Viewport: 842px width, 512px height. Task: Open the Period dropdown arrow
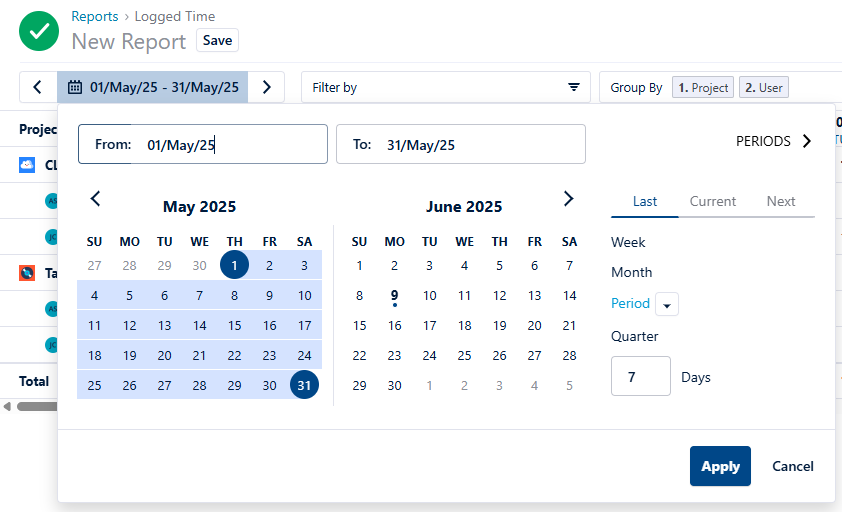point(667,305)
